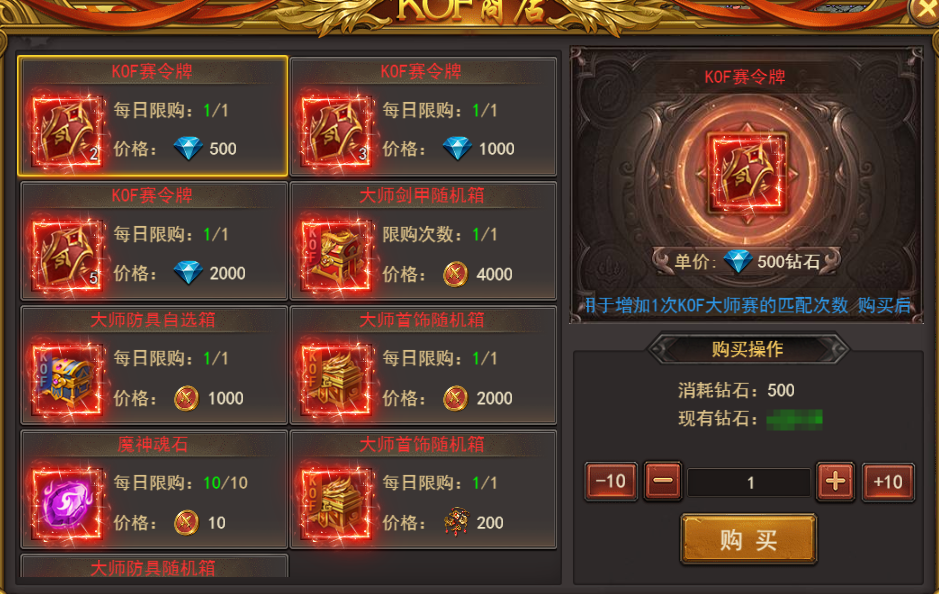Click the large KOF token preview image
Image resolution: width=939 pixels, height=594 pixels.
click(747, 174)
